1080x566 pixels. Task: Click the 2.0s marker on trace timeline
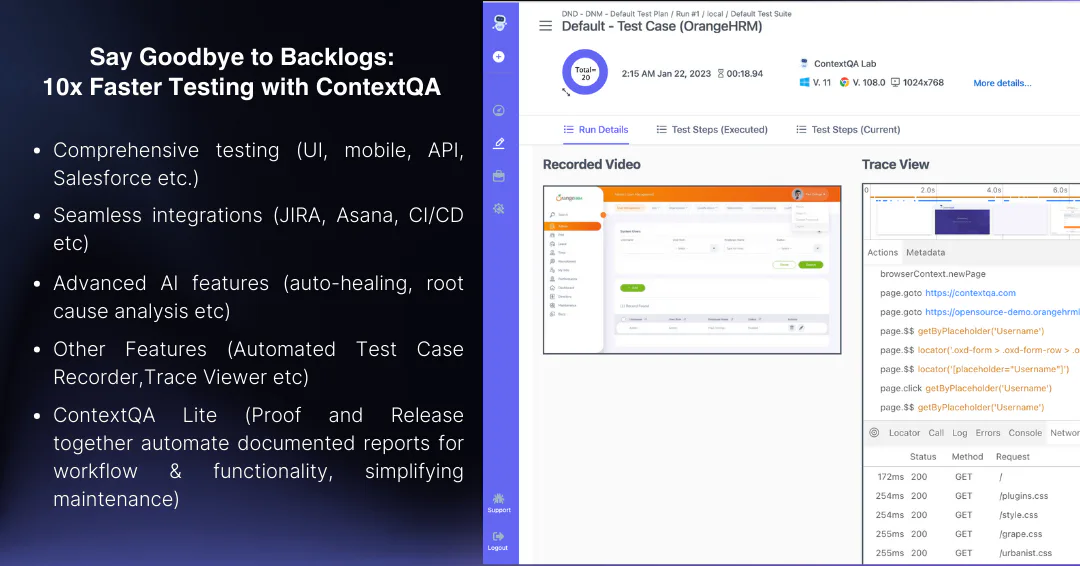coord(928,190)
